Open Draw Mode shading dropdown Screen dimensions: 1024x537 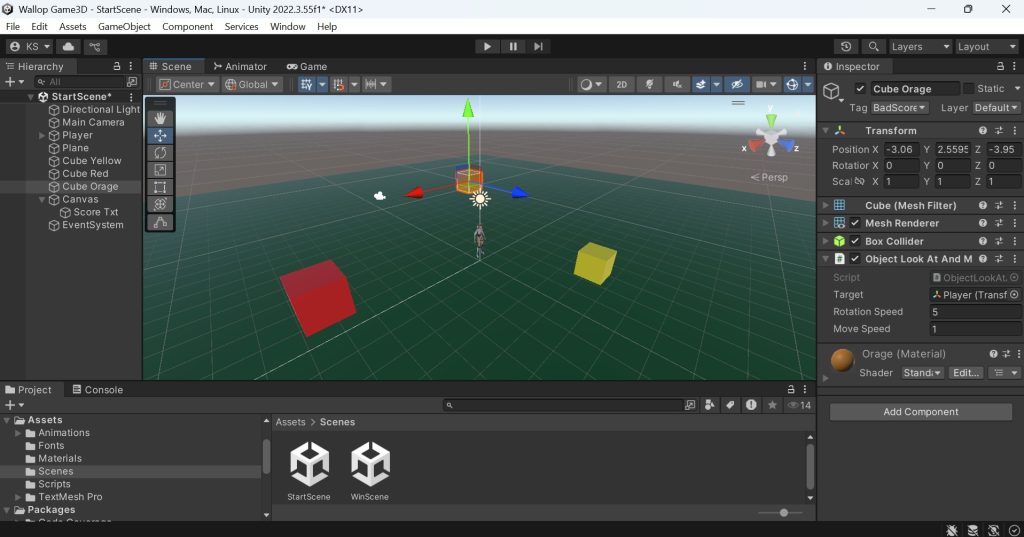591,84
